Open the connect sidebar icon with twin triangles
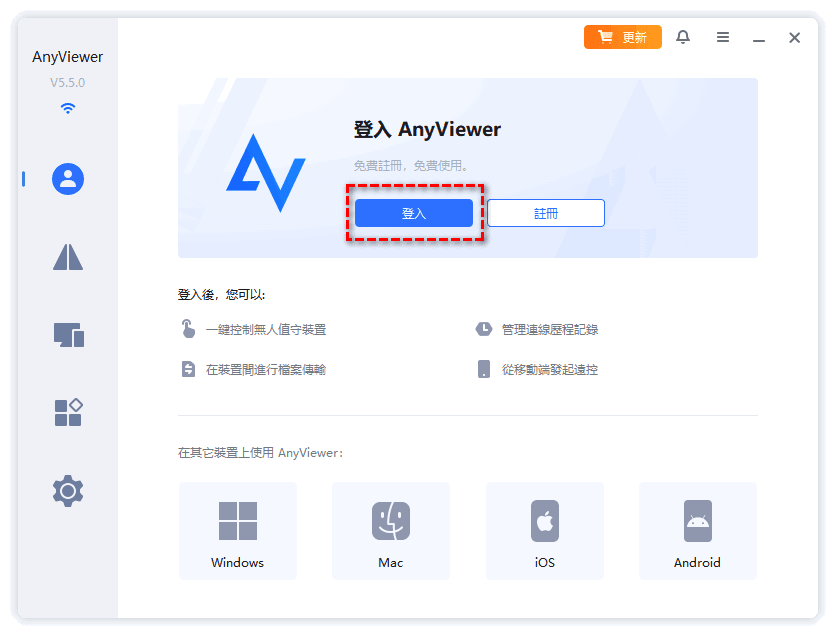 click(x=68, y=257)
